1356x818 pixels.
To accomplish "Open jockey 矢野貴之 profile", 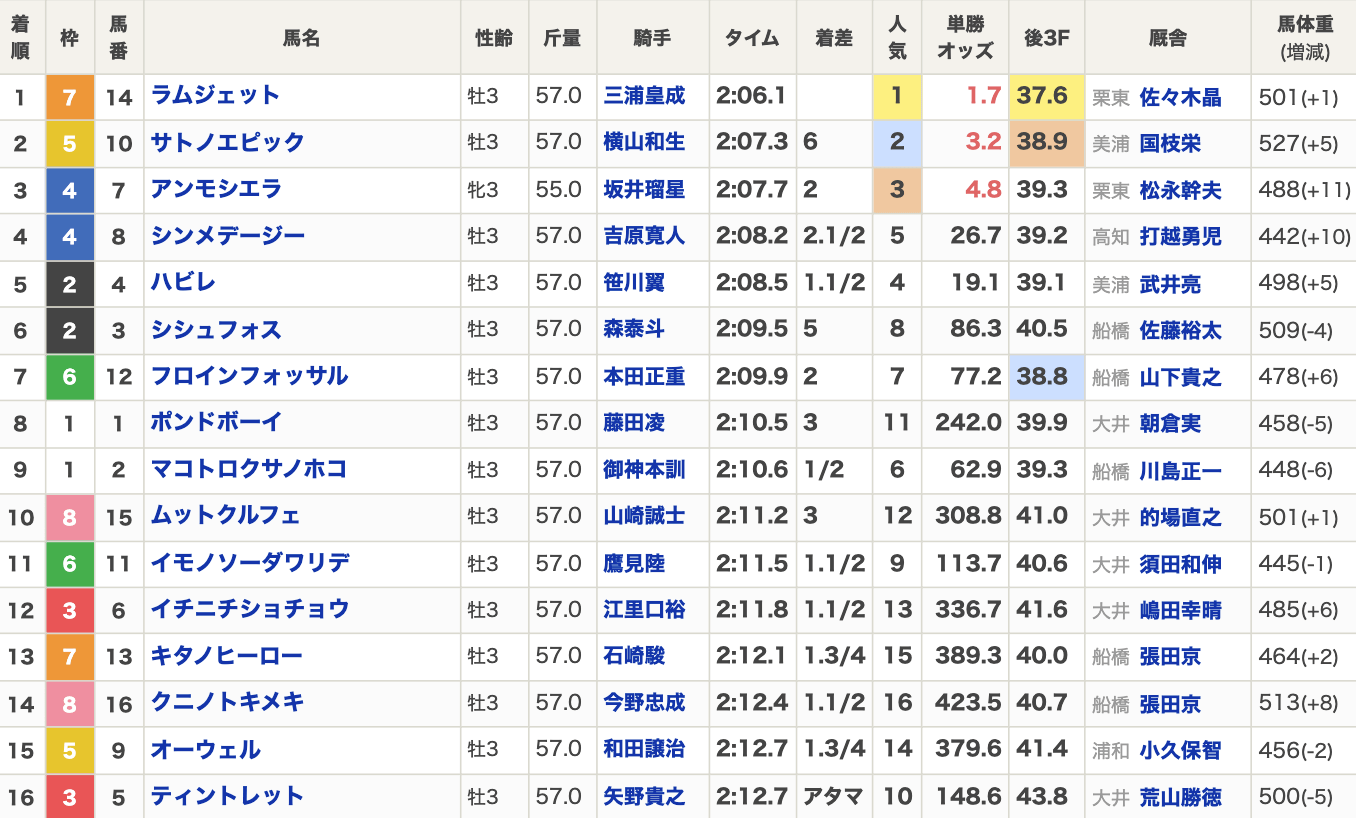I will (645, 796).
